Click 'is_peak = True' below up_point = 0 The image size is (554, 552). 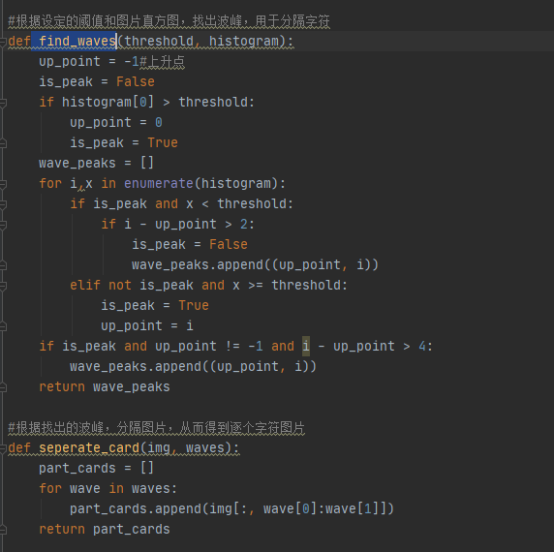pyautogui.click(x=124, y=143)
